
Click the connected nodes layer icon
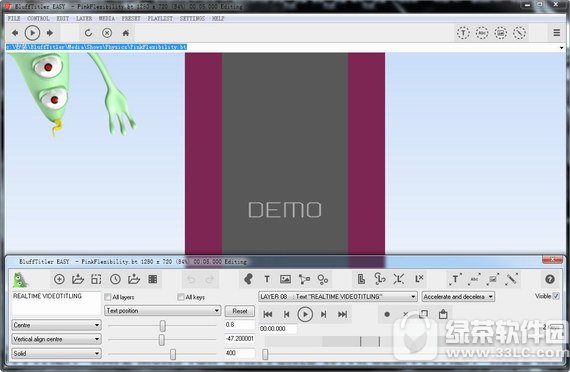click(x=304, y=279)
